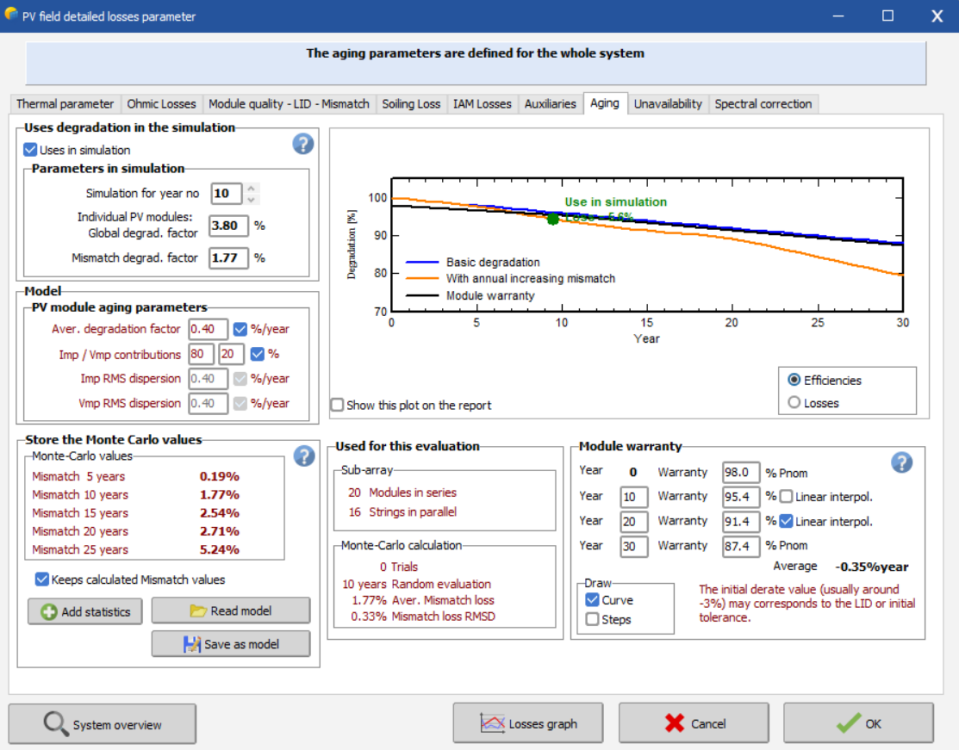This screenshot has width=959, height=750.
Task: Click the Module warranty help icon
Action: [901, 462]
